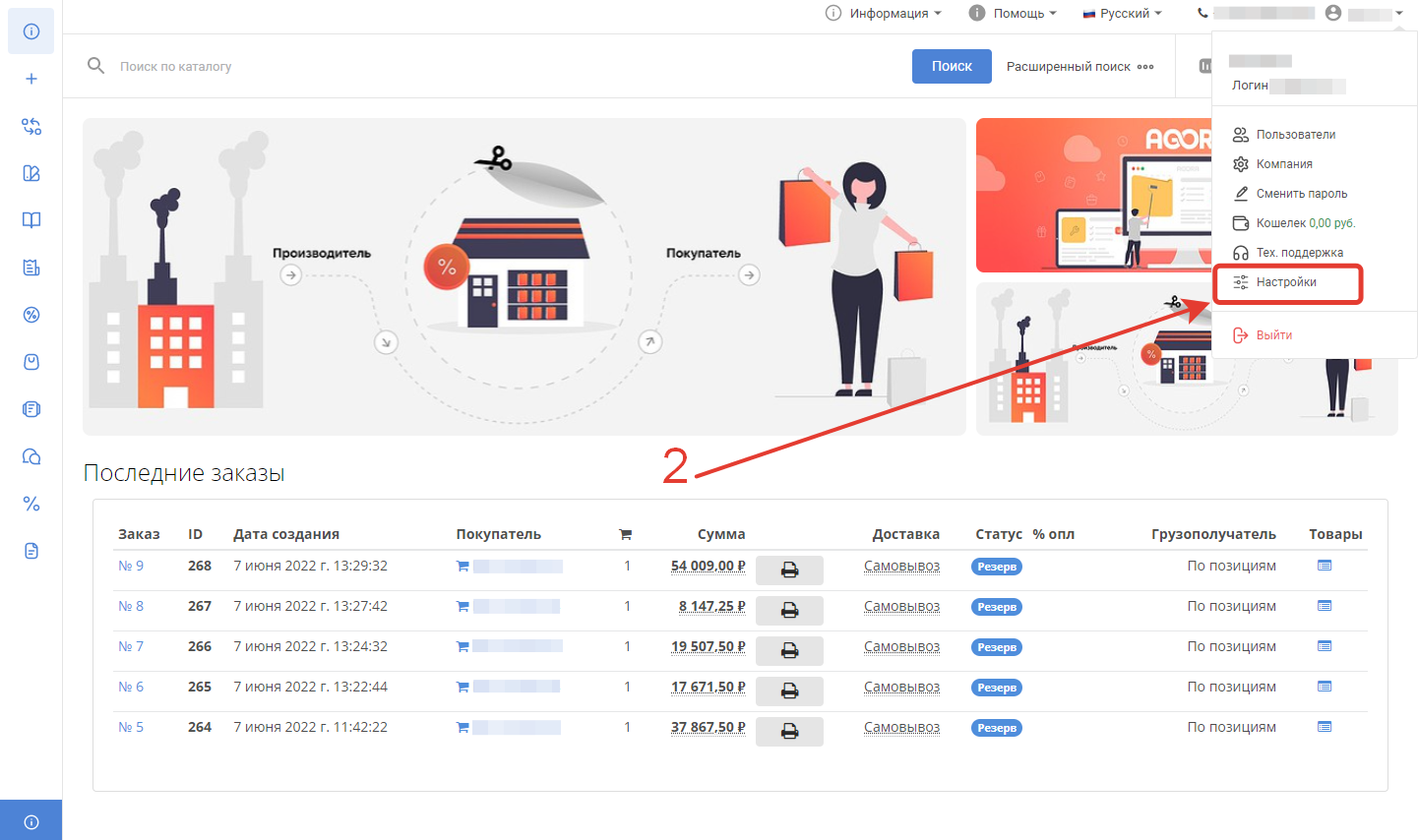Click the search magnifier icon
Screen dimensions: 1418x840
95,66
